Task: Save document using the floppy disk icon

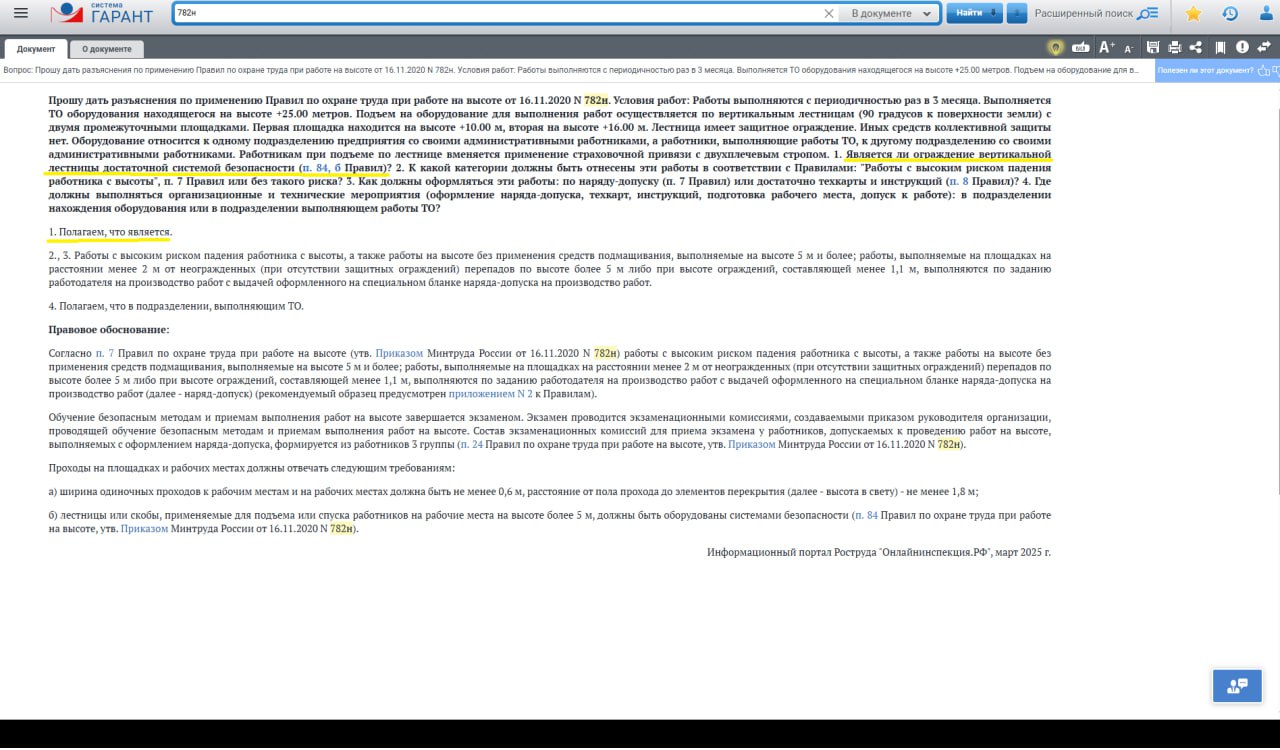Action: 1153,47
